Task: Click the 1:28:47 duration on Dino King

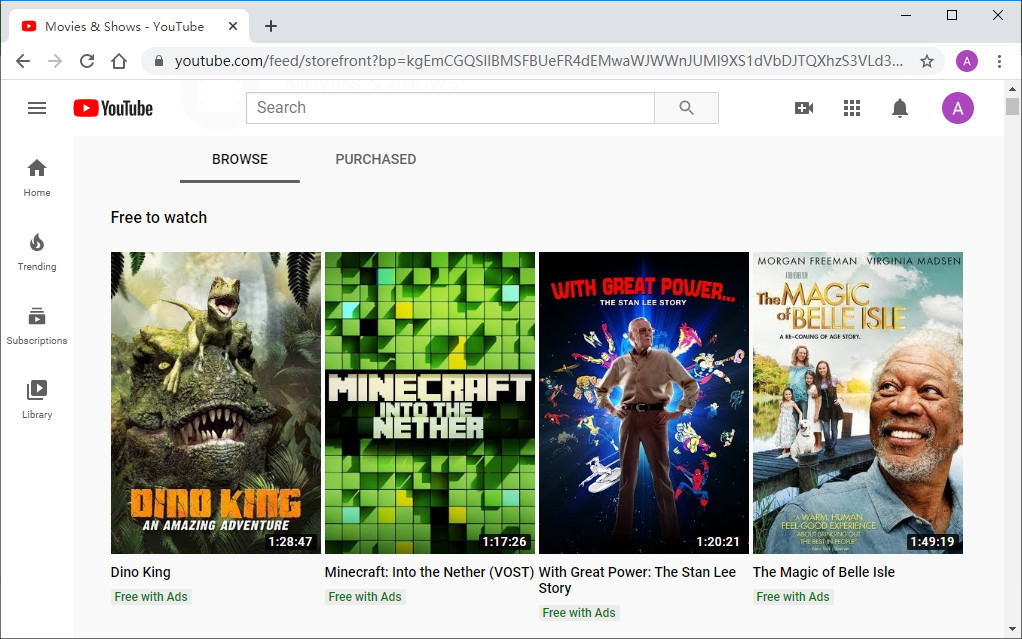Action: (x=290, y=541)
